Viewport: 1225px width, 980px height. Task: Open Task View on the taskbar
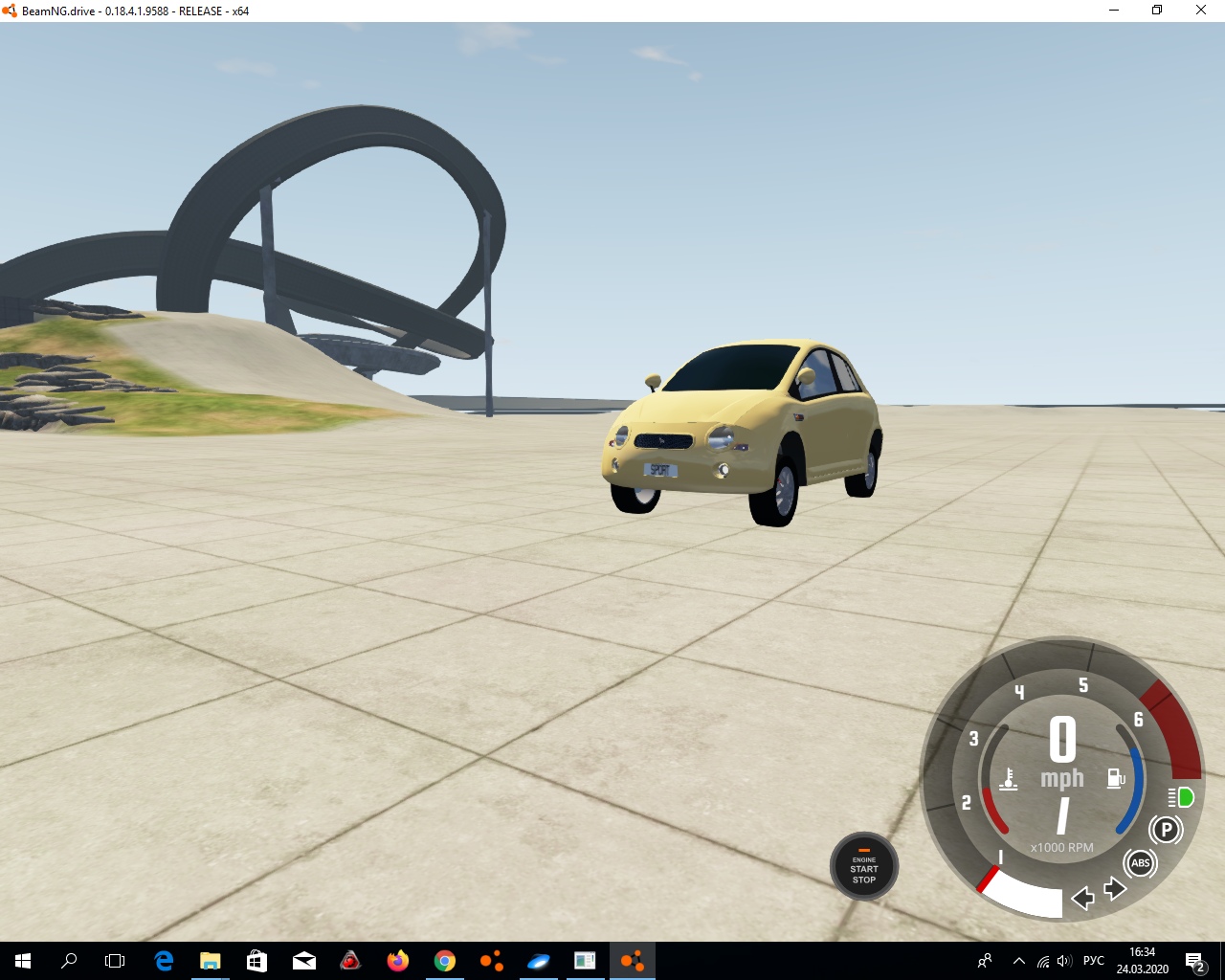tap(115, 961)
